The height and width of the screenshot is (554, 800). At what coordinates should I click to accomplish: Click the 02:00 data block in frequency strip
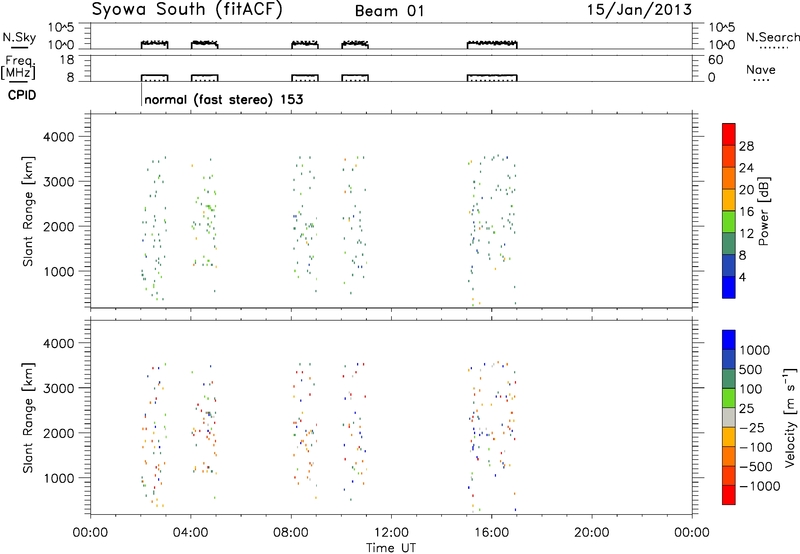155,78
